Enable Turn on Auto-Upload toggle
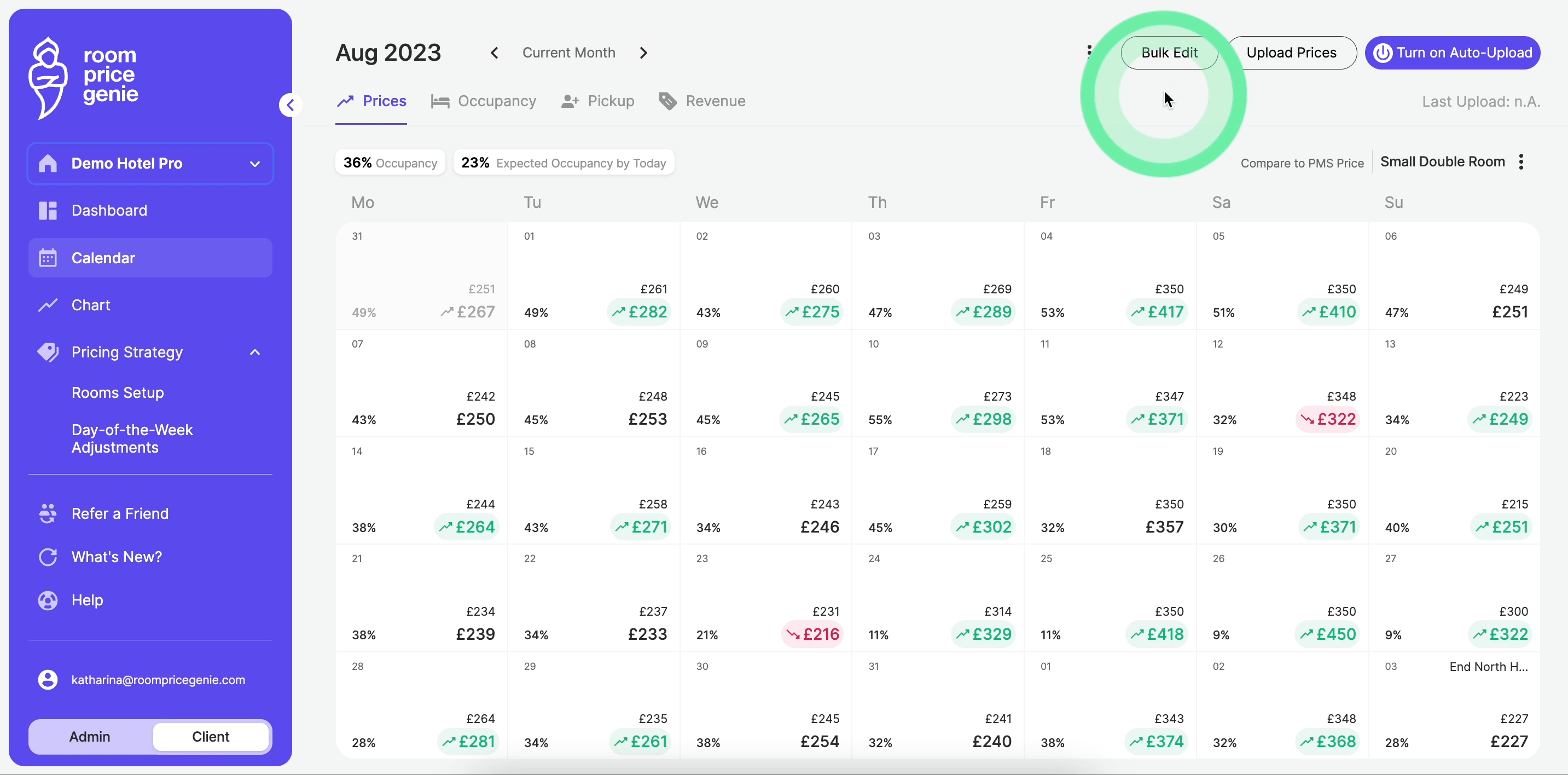Image resolution: width=1568 pixels, height=775 pixels. point(1452,52)
